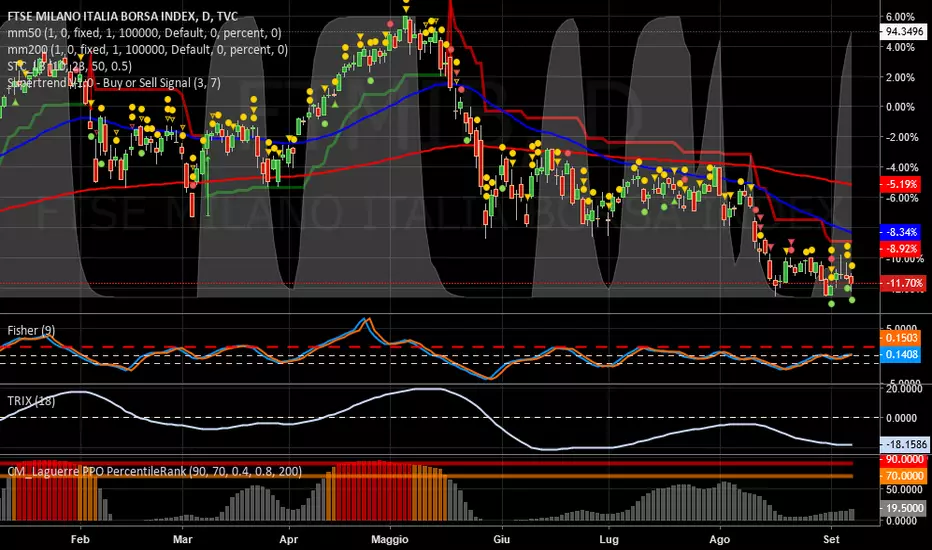
Task: Select Supertrend Buy or Sell Signal legend
Action: [114, 83]
